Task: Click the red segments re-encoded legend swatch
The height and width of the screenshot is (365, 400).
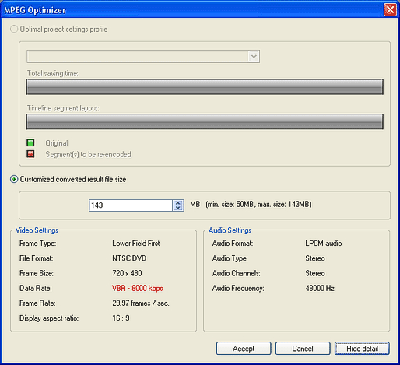Action: 30,154
